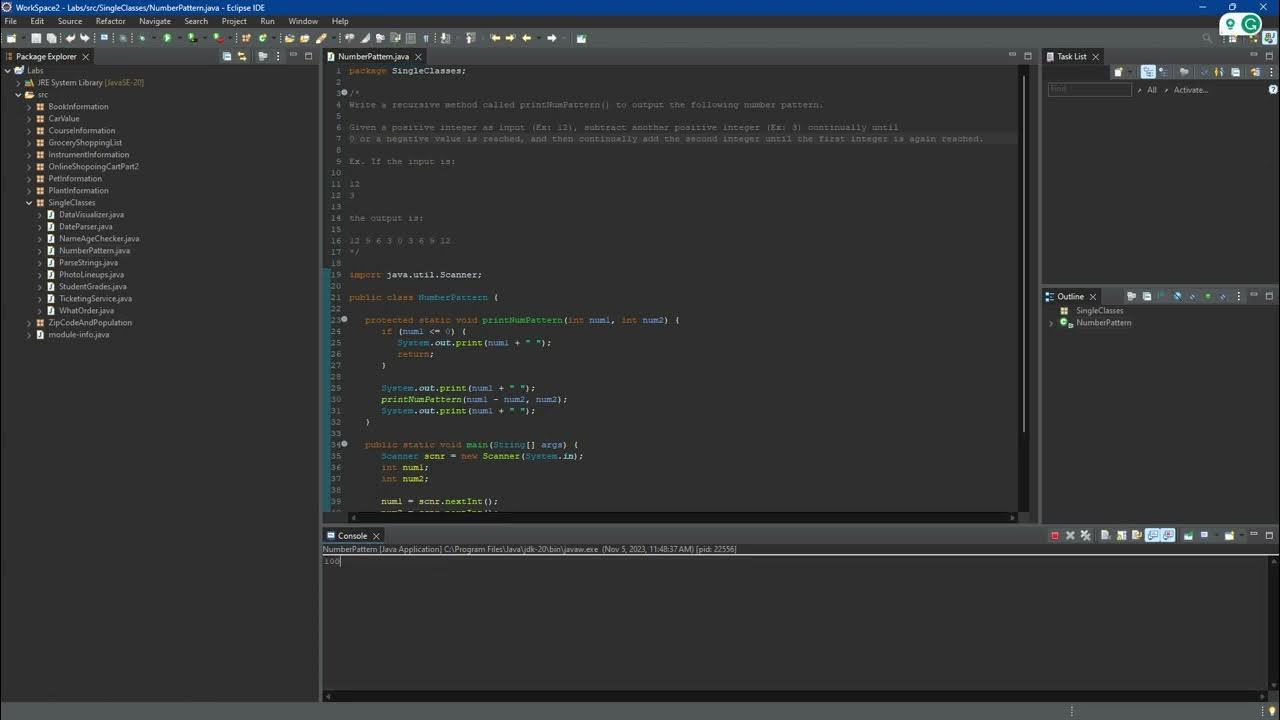Click Display Selected Console icon
Viewport: 1280px width, 720px height.
pyautogui.click(x=1204, y=535)
